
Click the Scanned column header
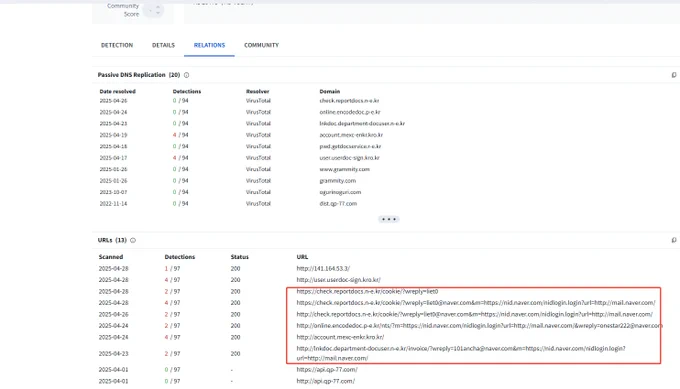(x=111, y=257)
